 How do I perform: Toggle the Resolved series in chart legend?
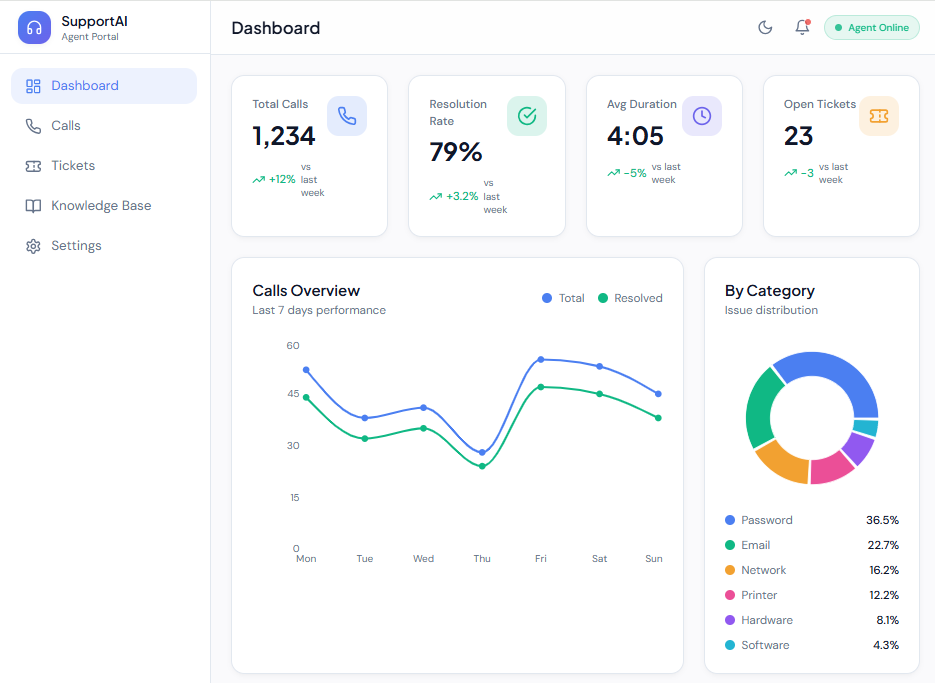[630, 298]
